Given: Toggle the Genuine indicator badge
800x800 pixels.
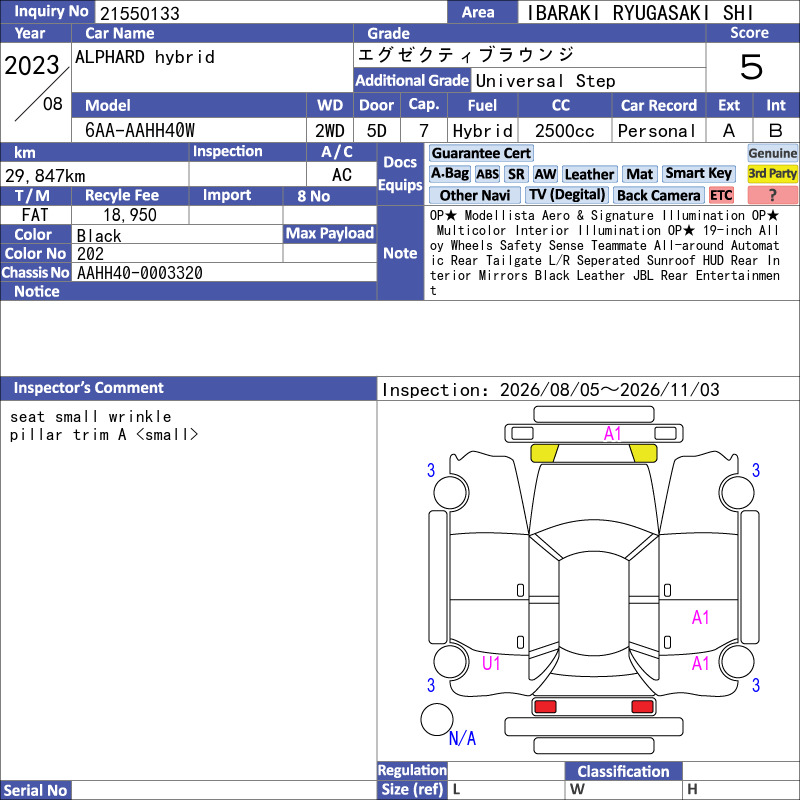Looking at the screenshot, I should 772,153.
